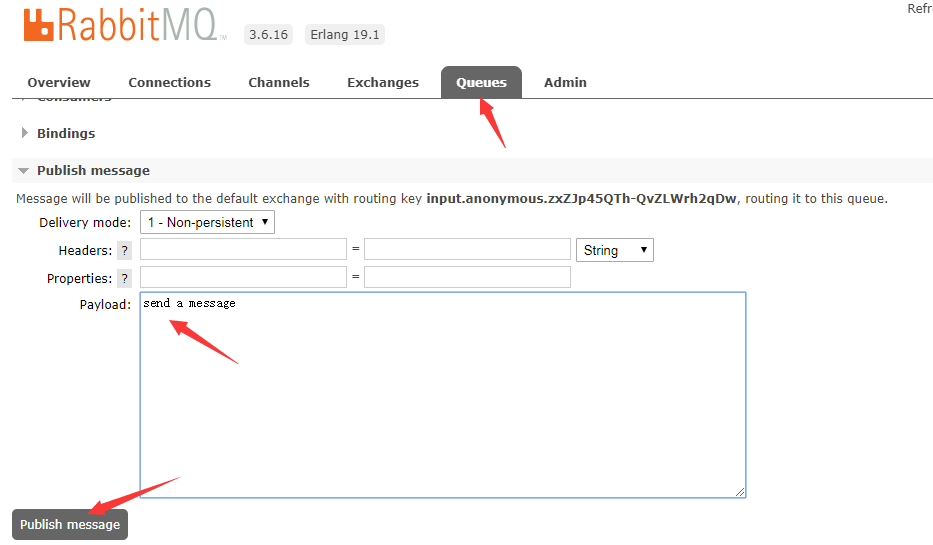933x545 pixels.
Task: Open the Admin tab
Action: click(565, 83)
